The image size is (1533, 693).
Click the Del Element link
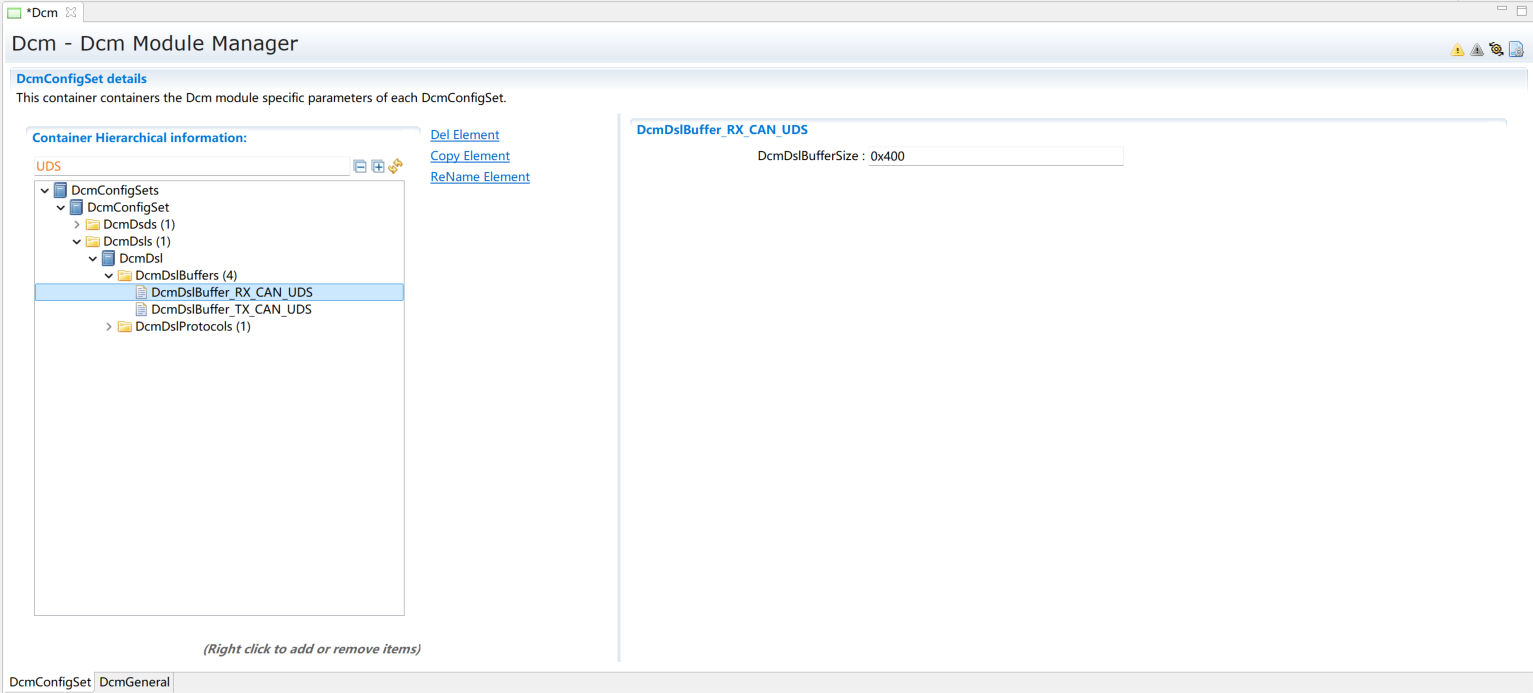pyautogui.click(x=464, y=135)
